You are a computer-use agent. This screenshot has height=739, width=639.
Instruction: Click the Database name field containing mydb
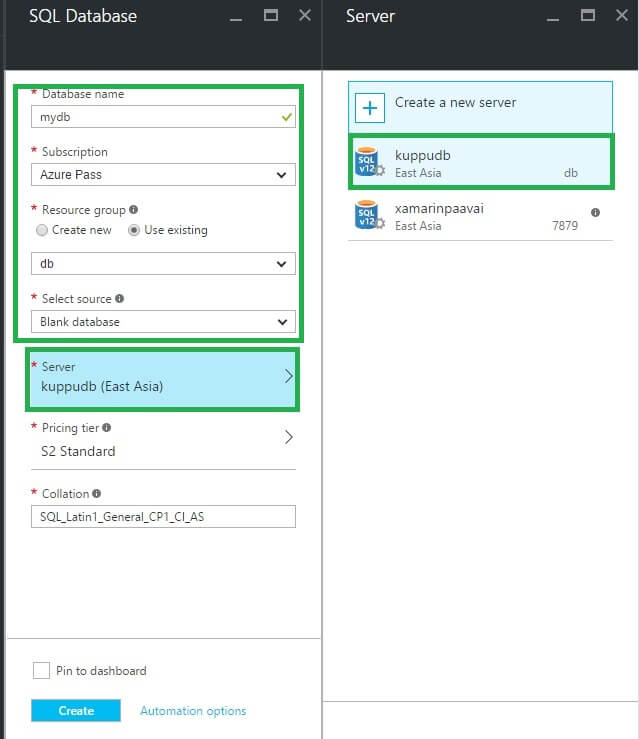click(163, 116)
